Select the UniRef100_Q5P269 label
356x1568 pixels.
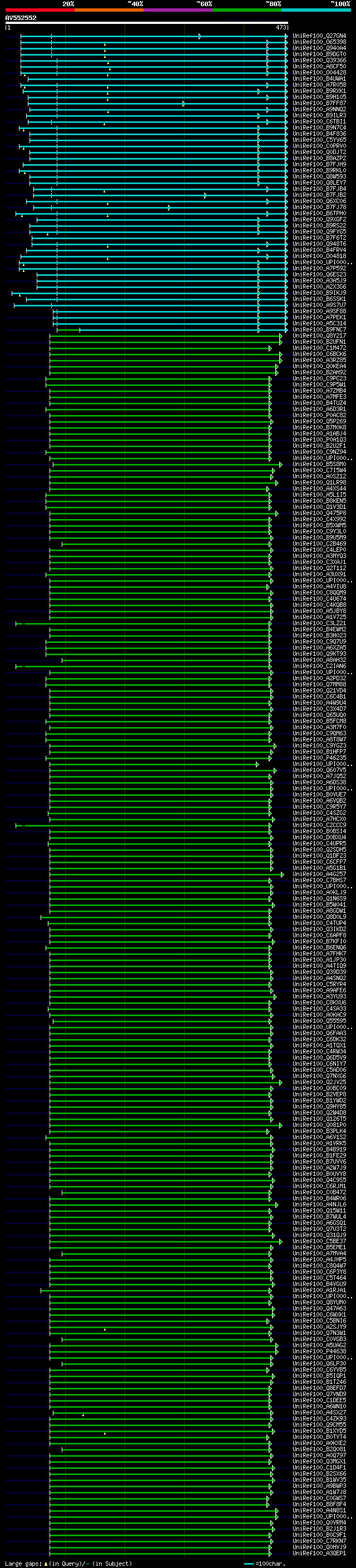[319, 421]
